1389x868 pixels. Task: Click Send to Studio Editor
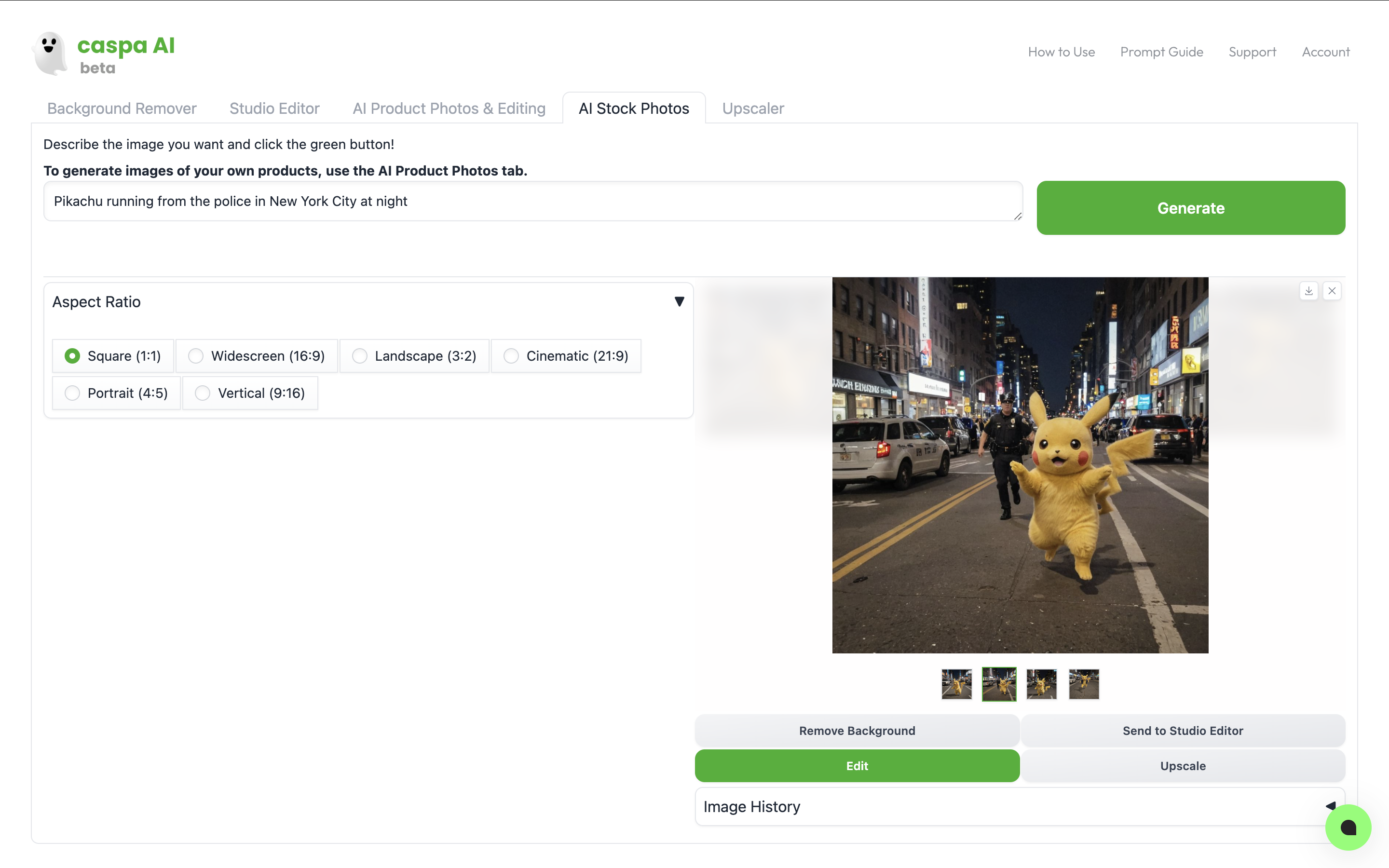1183,731
